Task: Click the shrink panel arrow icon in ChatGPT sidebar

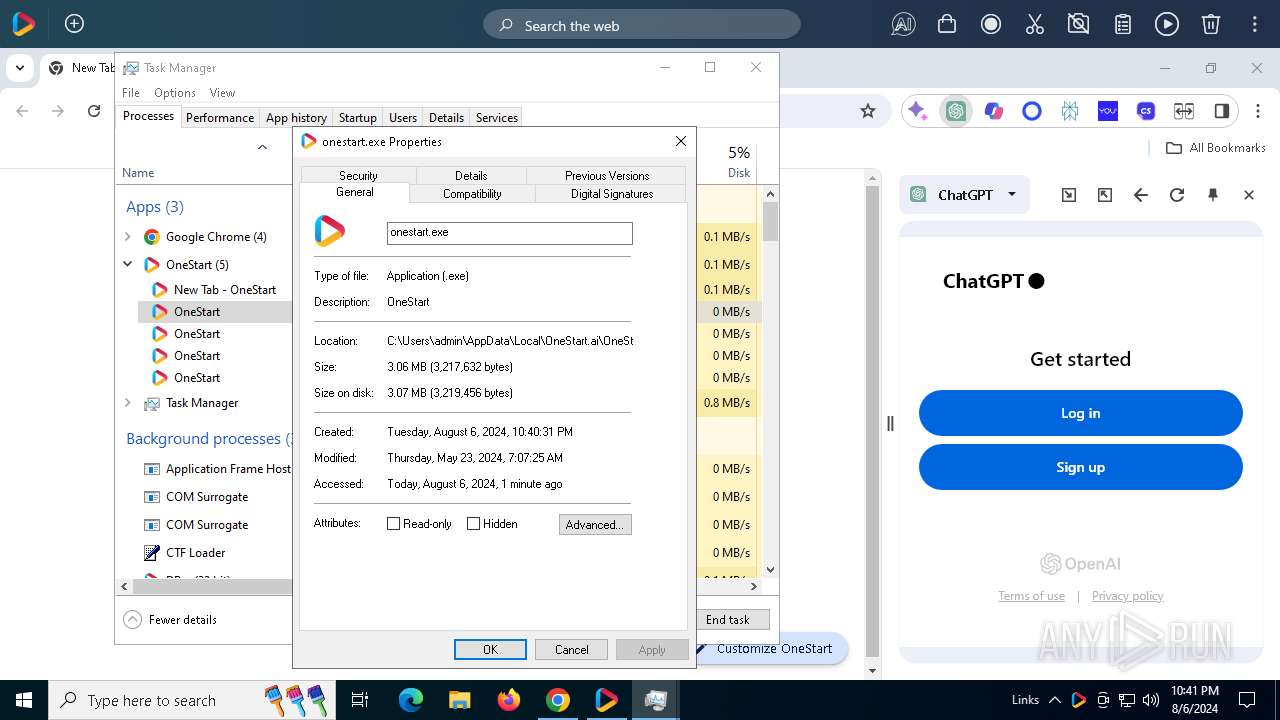Action: 1069,195
